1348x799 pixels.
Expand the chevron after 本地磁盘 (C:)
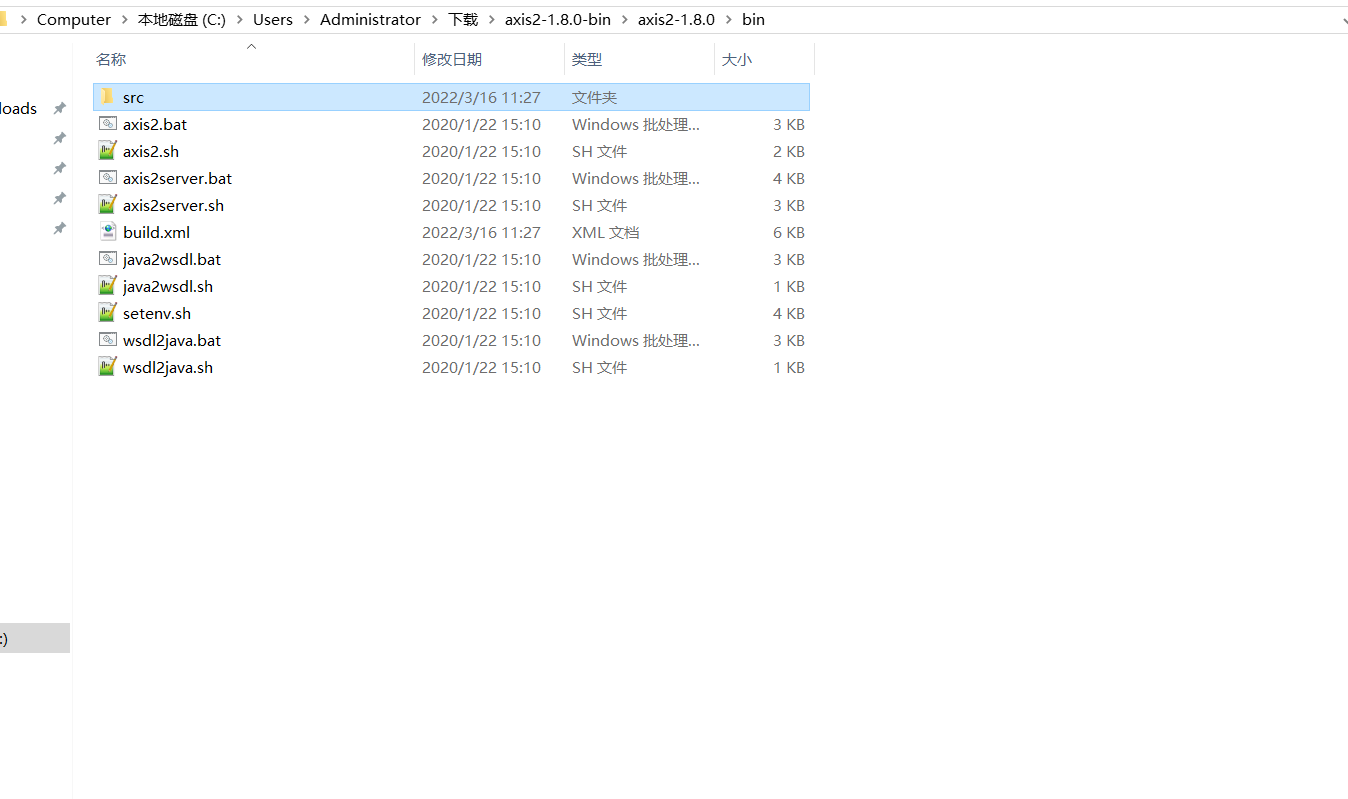pos(240,19)
